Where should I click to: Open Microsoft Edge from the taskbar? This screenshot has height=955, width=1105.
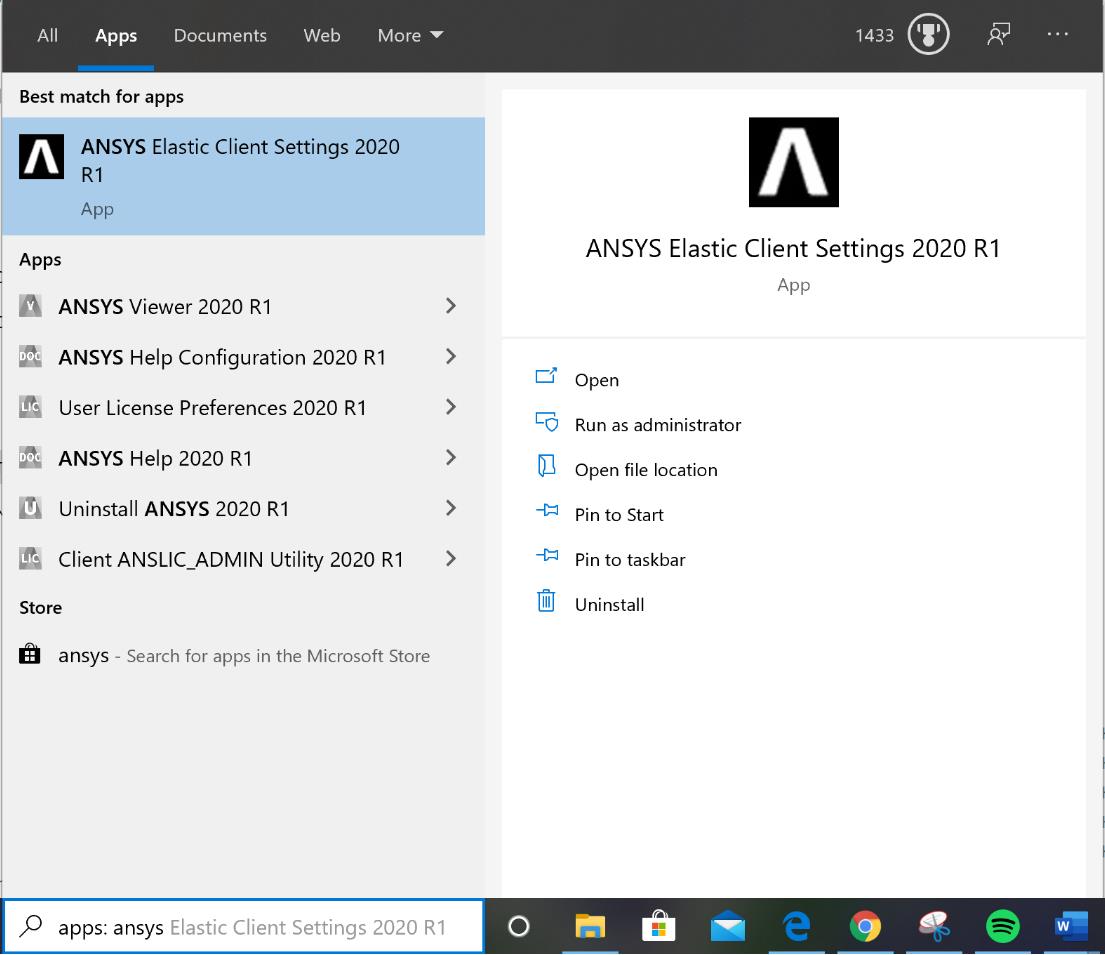point(797,926)
